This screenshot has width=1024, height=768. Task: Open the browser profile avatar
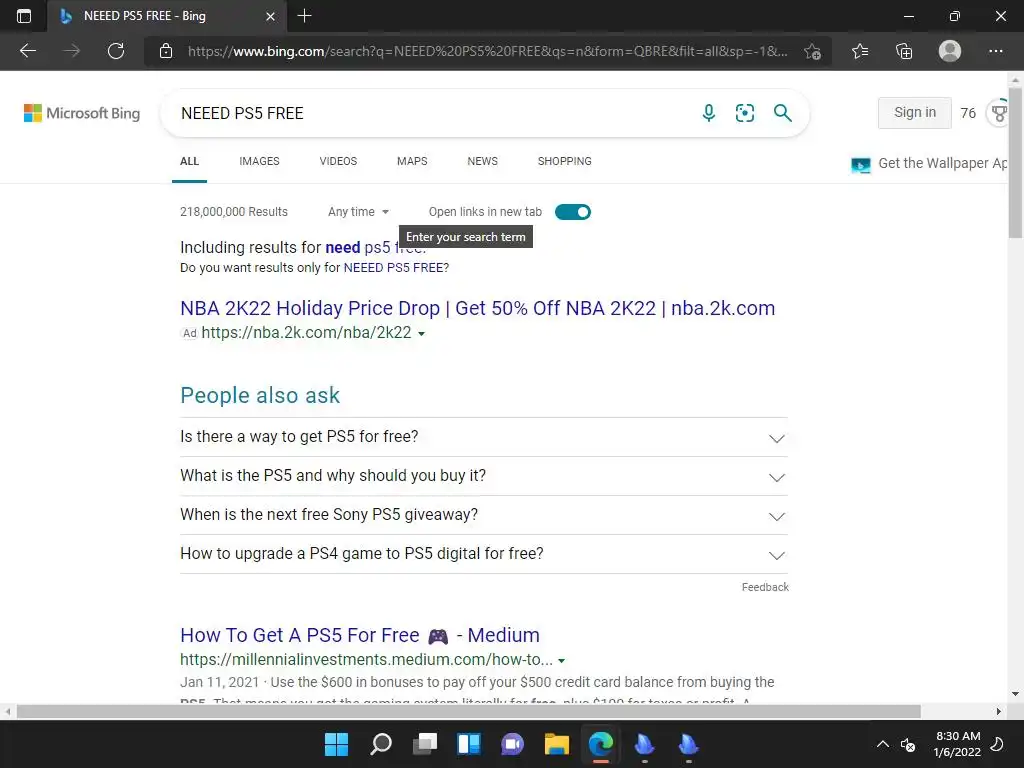point(950,51)
